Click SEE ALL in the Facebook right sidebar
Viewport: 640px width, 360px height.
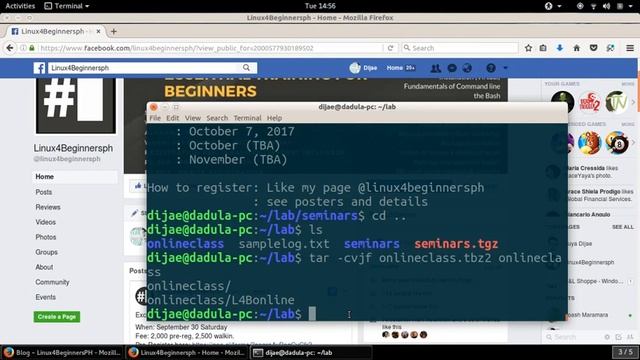coord(623,227)
